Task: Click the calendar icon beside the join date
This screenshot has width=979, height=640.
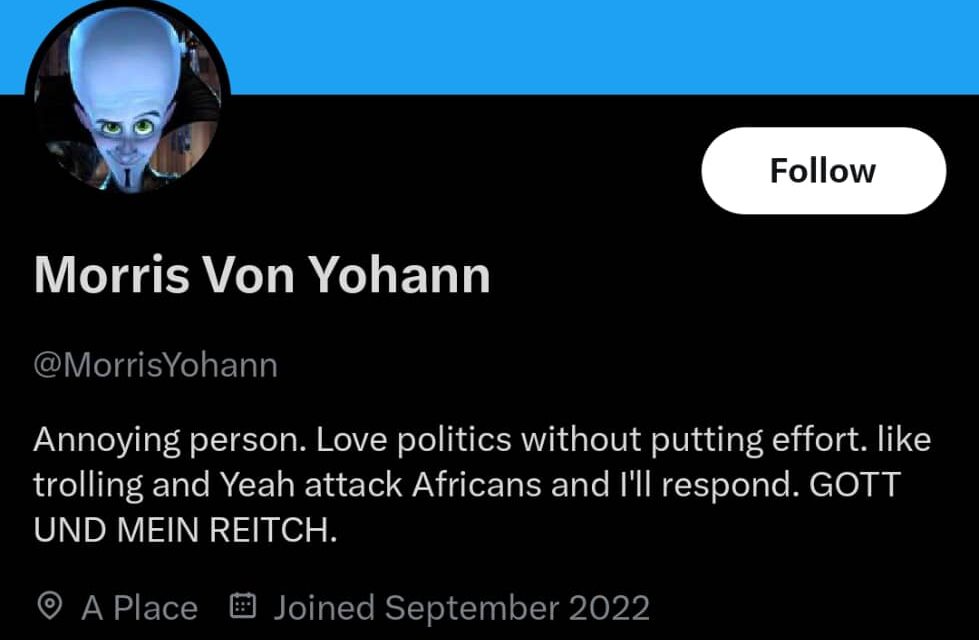Action: pyautogui.click(x=243, y=606)
